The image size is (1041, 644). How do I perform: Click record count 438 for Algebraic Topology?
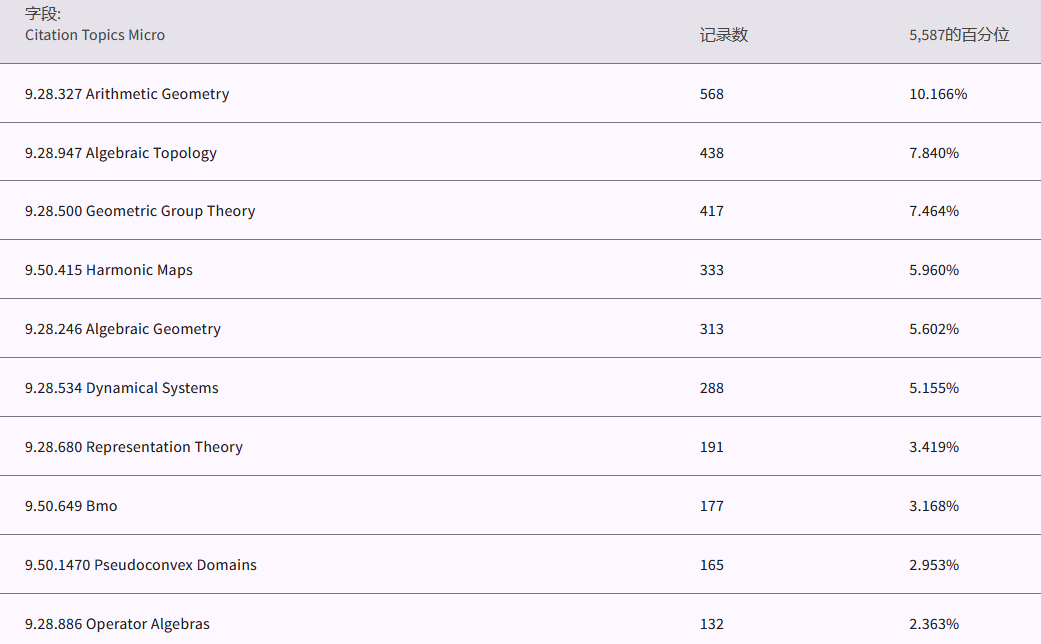tap(712, 153)
